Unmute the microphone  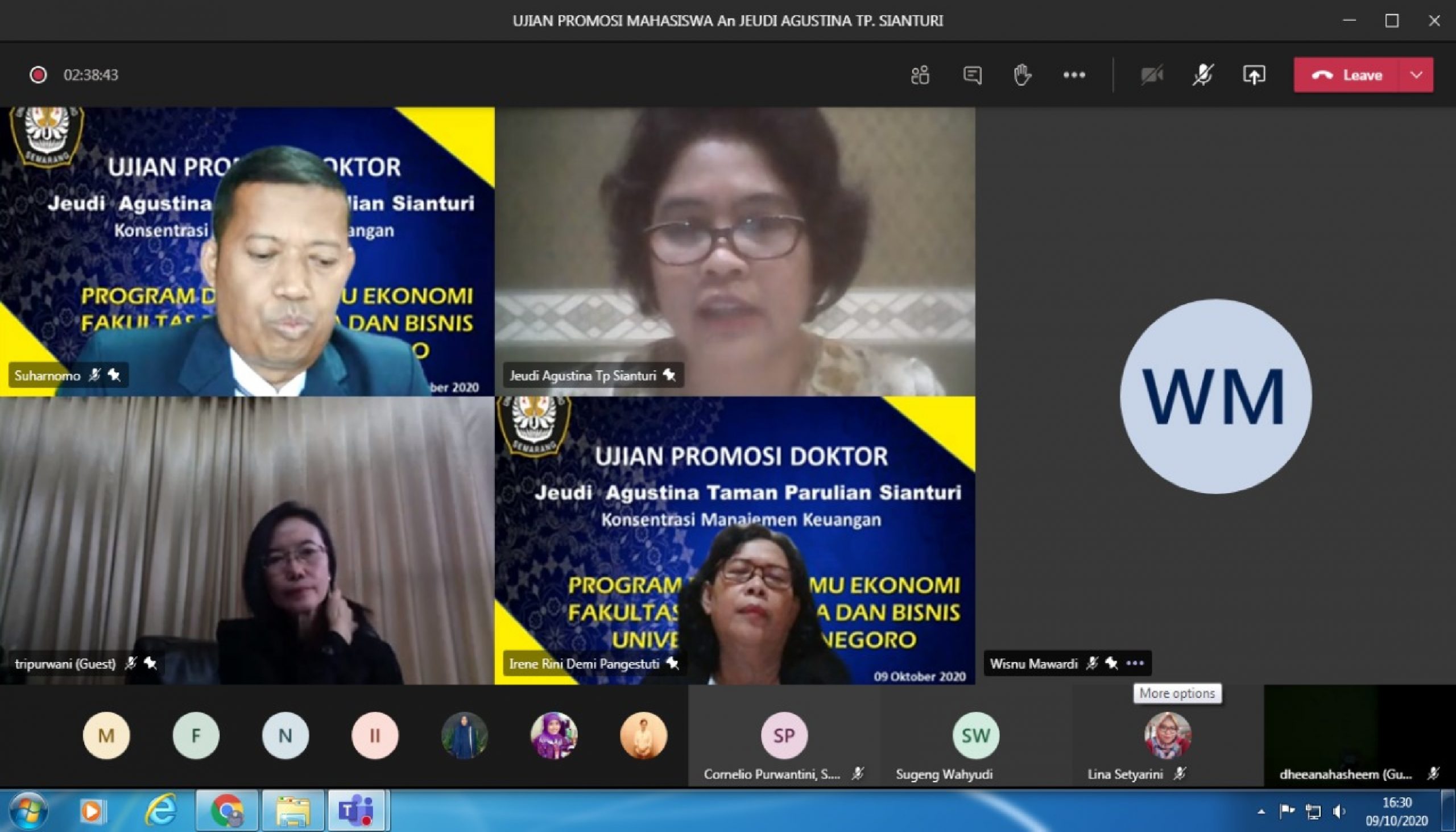[1203, 75]
